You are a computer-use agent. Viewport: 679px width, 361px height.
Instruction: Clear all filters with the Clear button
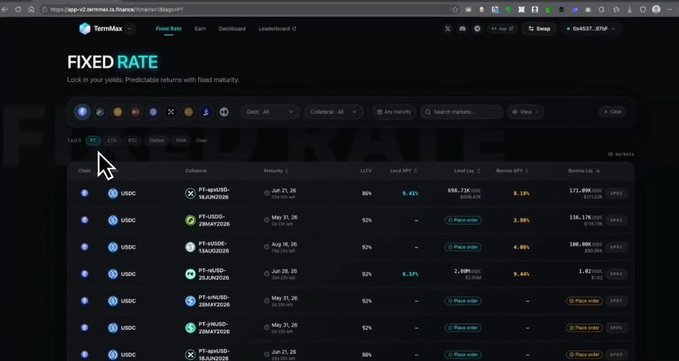[x=612, y=112]
